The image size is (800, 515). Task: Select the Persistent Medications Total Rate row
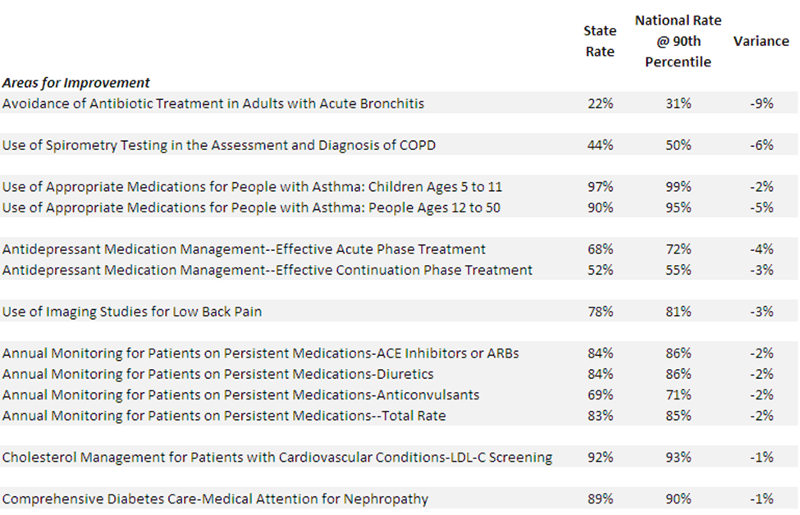pyautogui.click(x=224, y=415)
